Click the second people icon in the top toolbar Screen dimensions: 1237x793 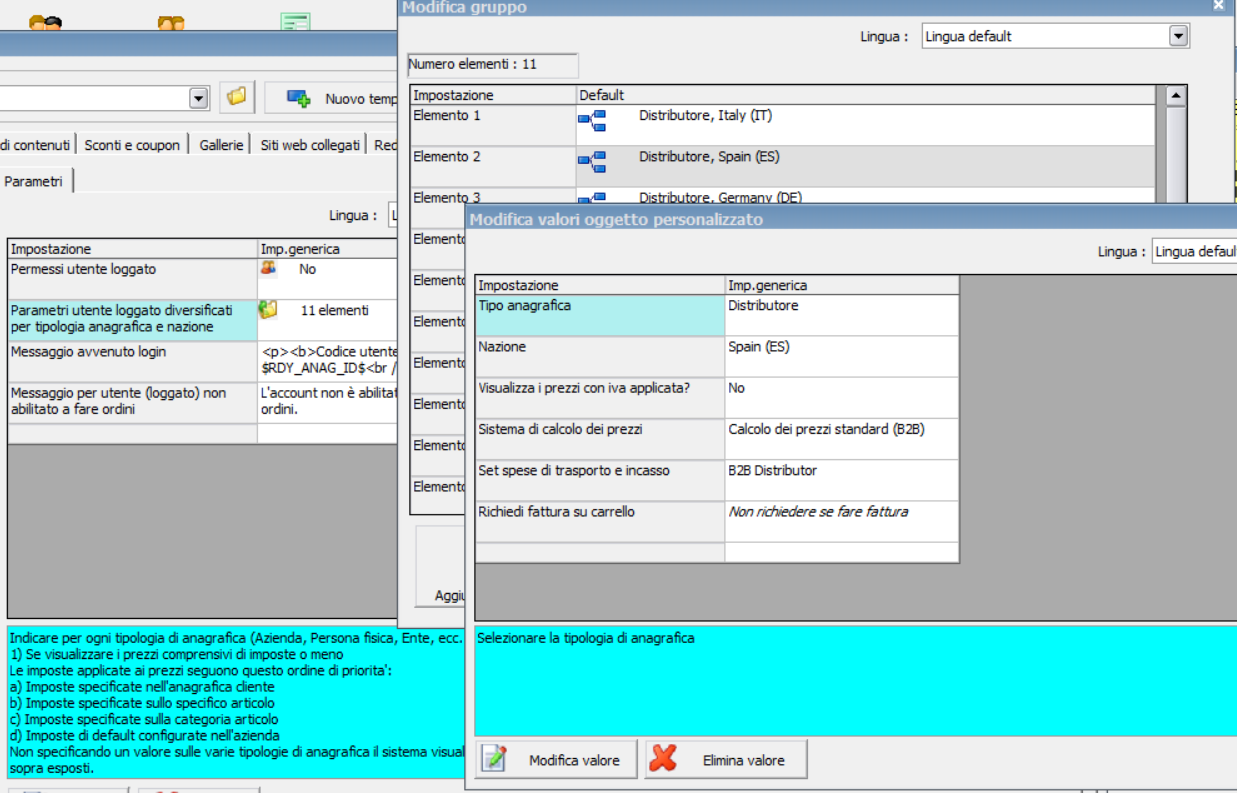(x=171, y=23)
